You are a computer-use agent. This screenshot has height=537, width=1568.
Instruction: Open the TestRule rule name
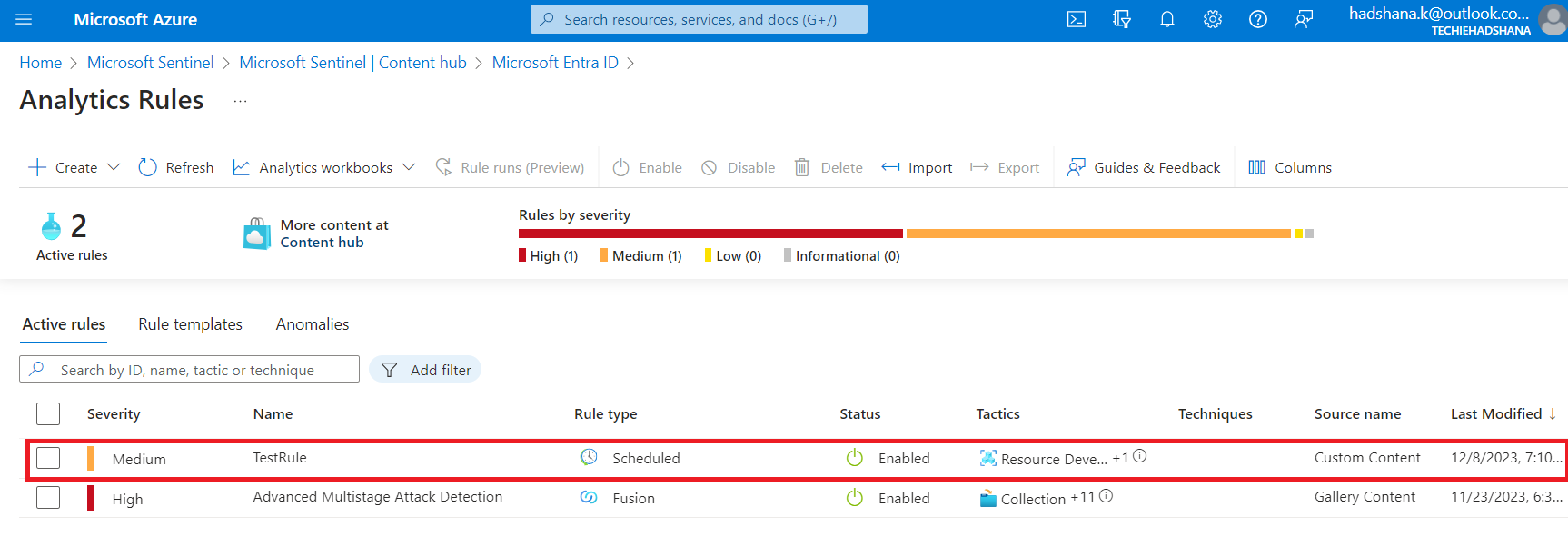pyautogui.click(x=280, y=458)
